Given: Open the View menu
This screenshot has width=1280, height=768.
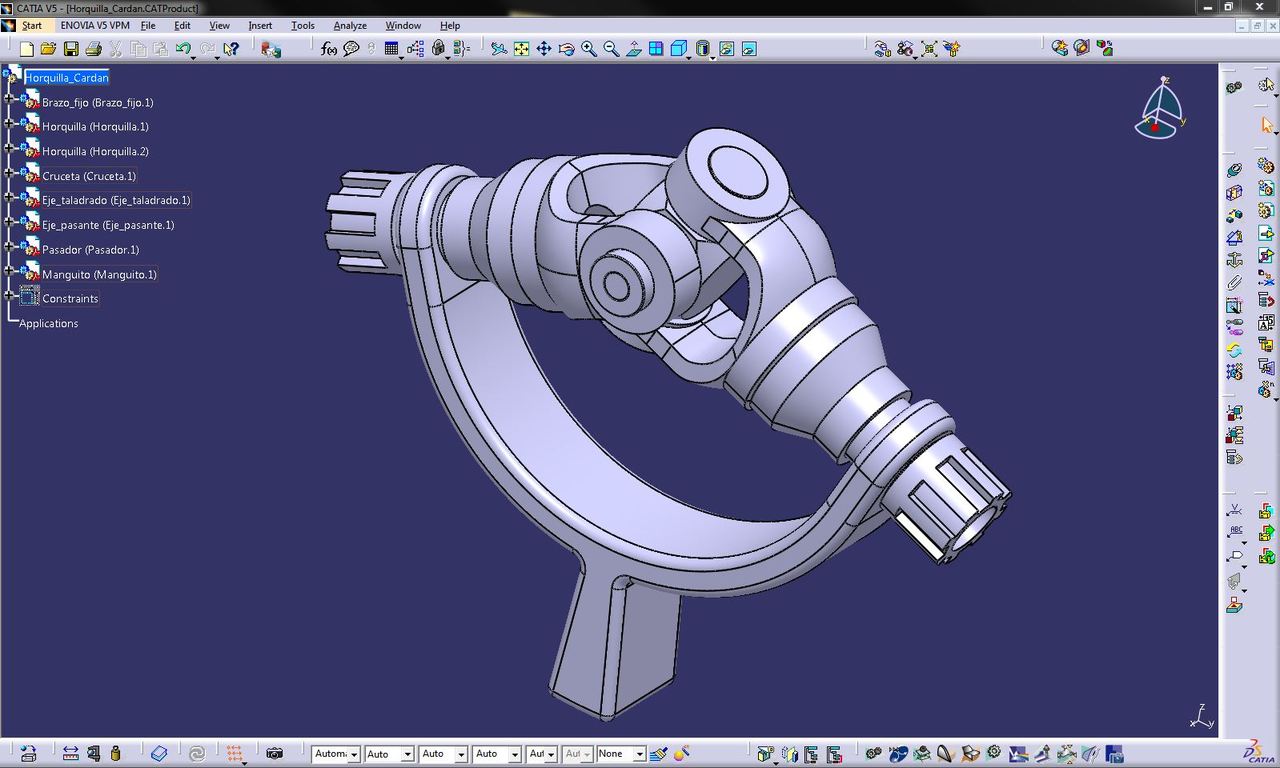Looking at the screenshot, I should tap(219, 25).
